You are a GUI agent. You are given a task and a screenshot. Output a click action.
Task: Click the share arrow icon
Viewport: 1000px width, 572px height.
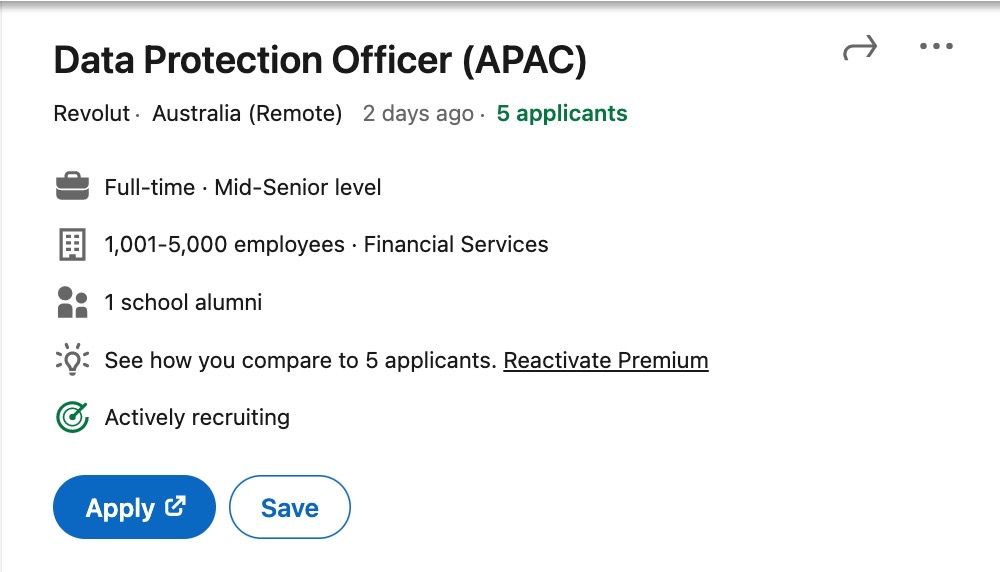(x=859, y=48)
